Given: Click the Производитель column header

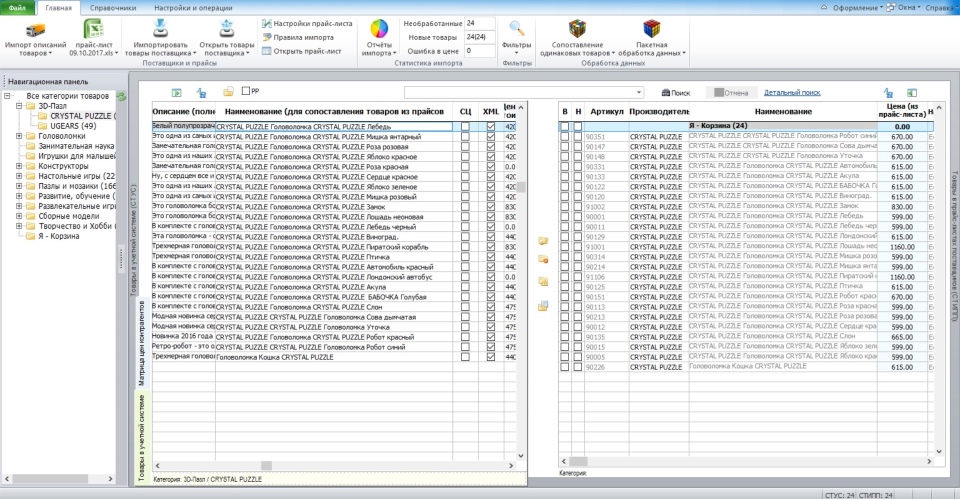Looking at the screenshot, I should tap(659, 111).
